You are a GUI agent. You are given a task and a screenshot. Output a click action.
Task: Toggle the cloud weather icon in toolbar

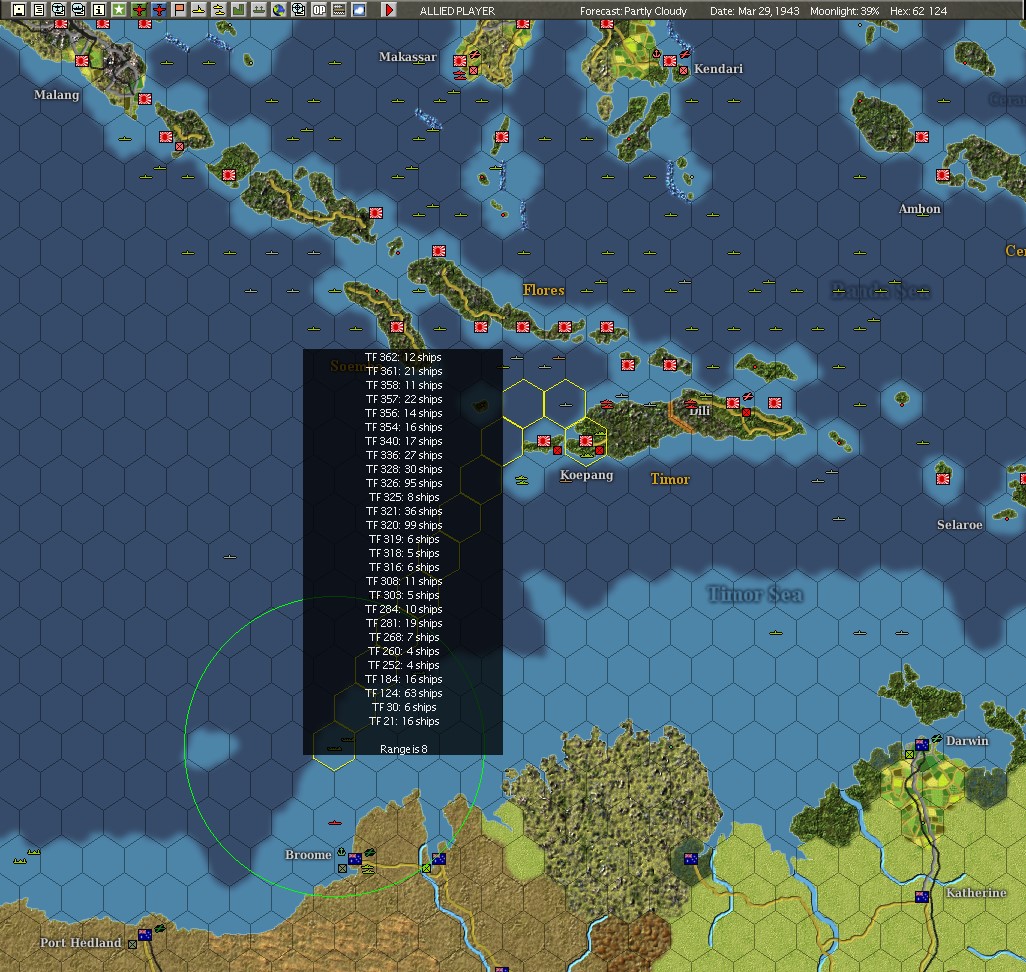(x=359, y=9)
